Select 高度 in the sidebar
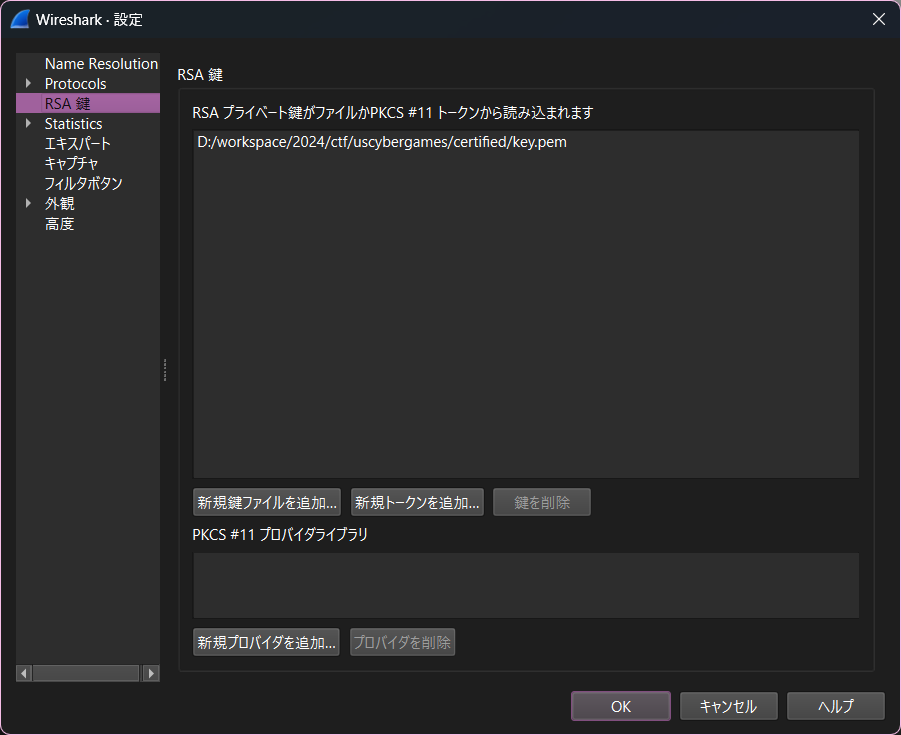The image size is (901, 735). pyautogui.click(x=60, y=224)
